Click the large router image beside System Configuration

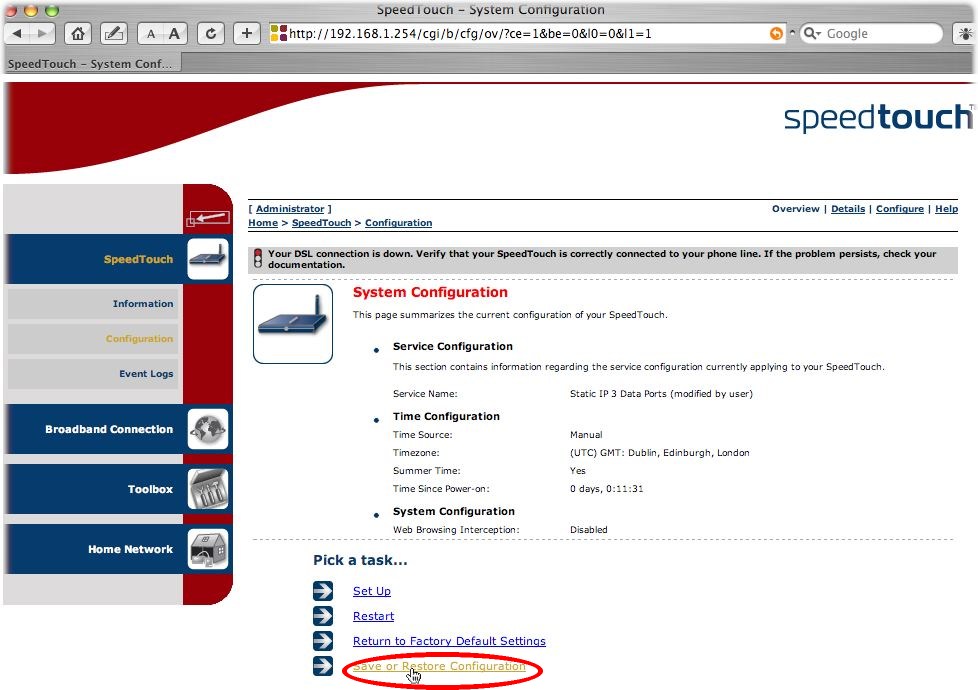(293, 324)
